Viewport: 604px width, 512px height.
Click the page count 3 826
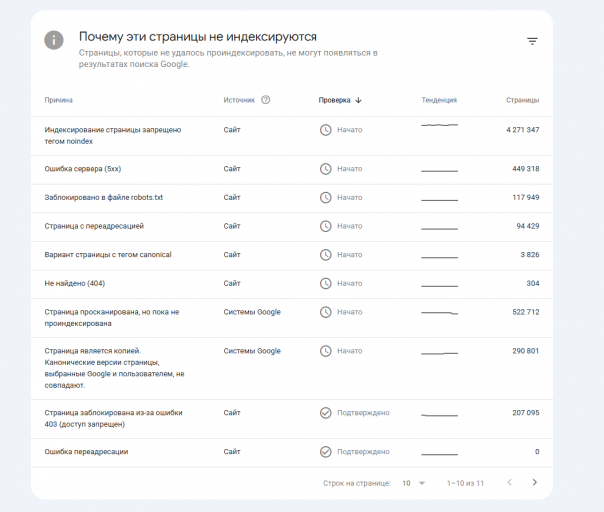pyautogui.click(x=530, y=255)
